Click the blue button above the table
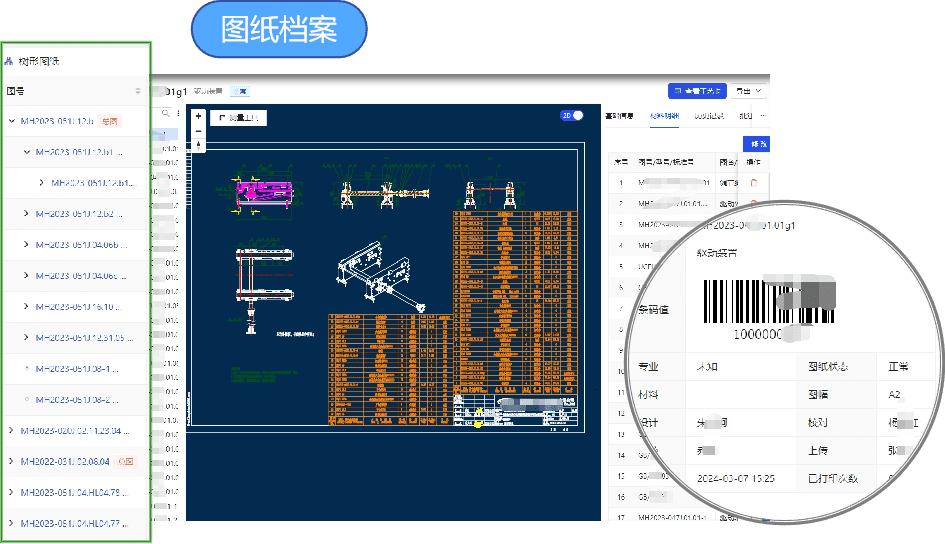This screenshot has height=544, width=945. click(x=756, y=143)
